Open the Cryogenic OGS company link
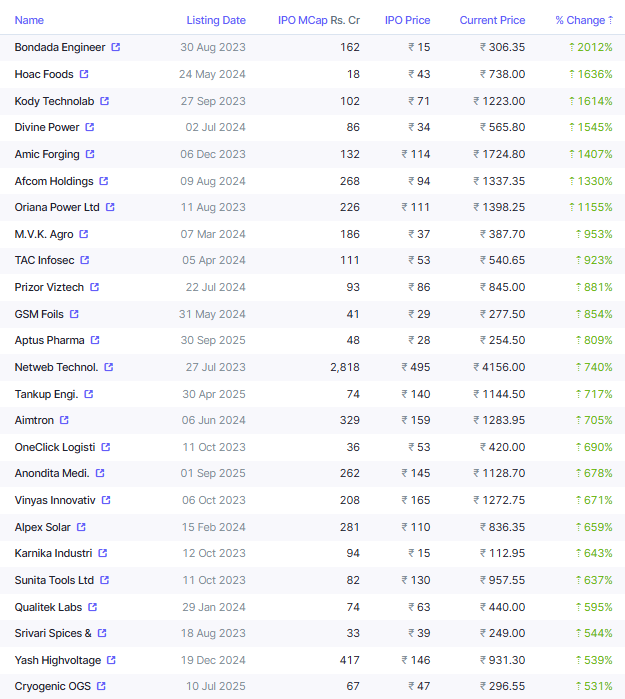 coord(53,686)
